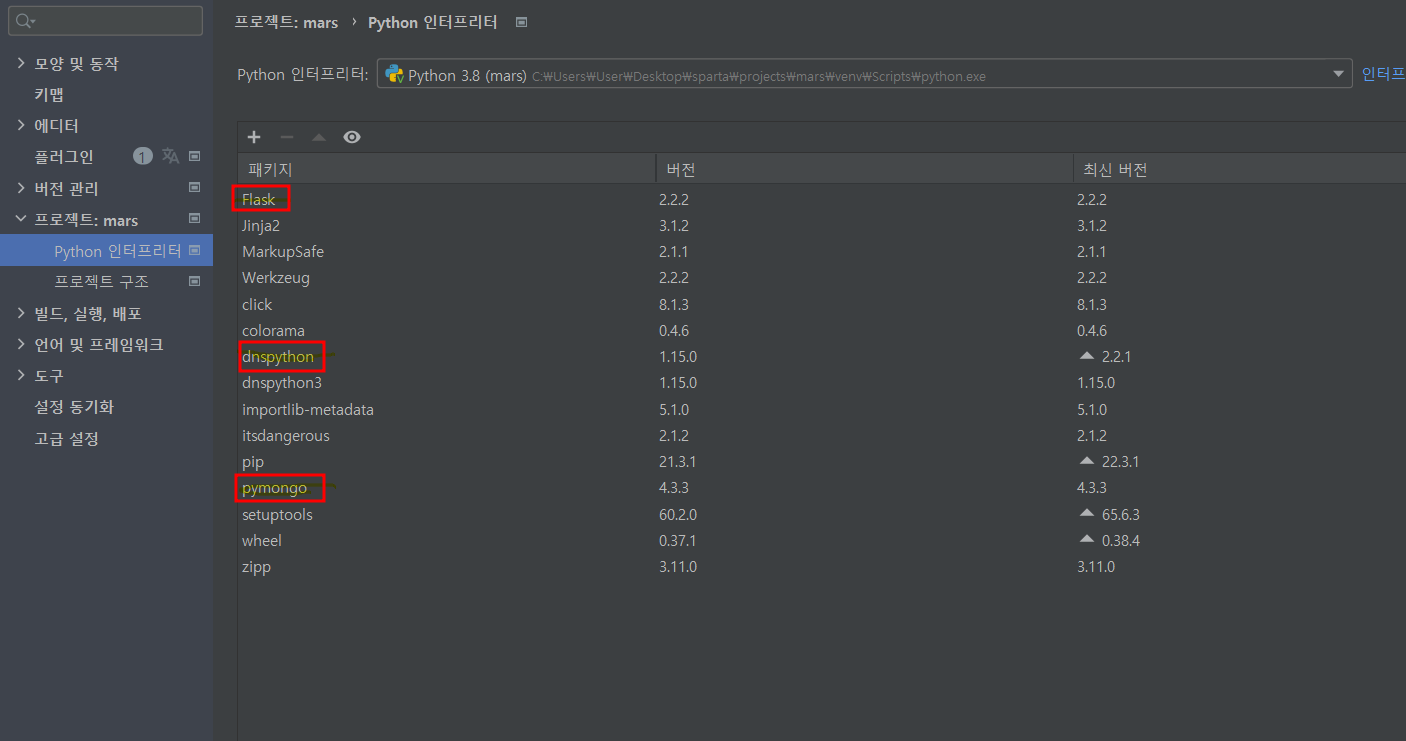Select the itsdangerous package row
Image resolution: width=1406 pixels, height=741 pixels.
[x=821, y=435]
